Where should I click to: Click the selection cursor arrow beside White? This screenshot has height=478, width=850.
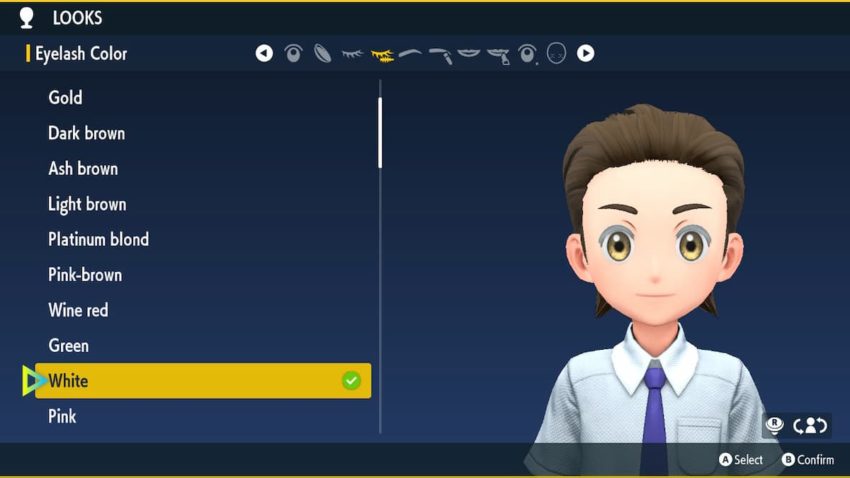click(x=34, y=380)
